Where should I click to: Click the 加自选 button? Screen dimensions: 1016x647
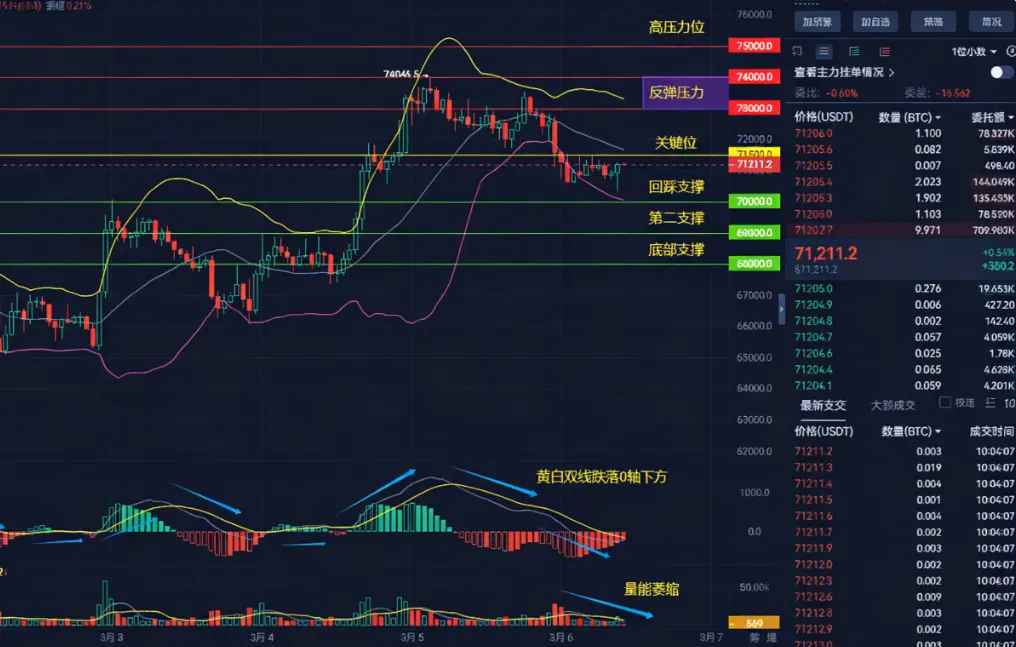coord(875,21)
